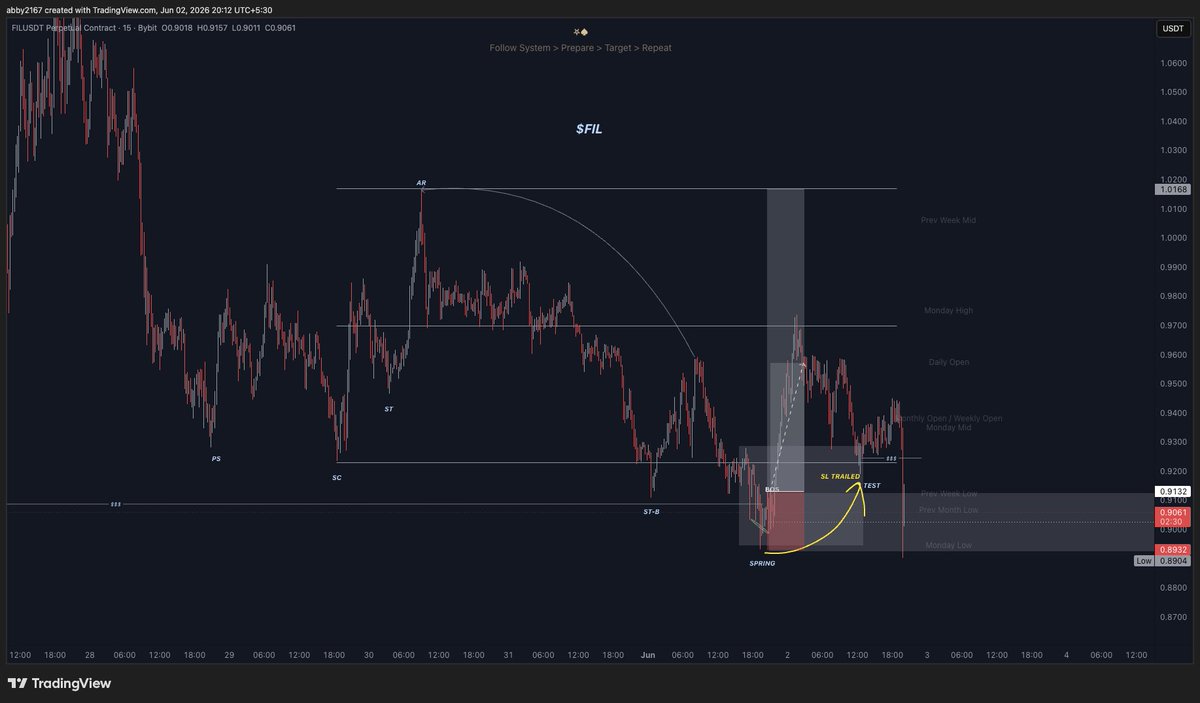Viewport: 1200px width, 703px height.
Task: Select the $FIL title text
Action: [589, 129]
